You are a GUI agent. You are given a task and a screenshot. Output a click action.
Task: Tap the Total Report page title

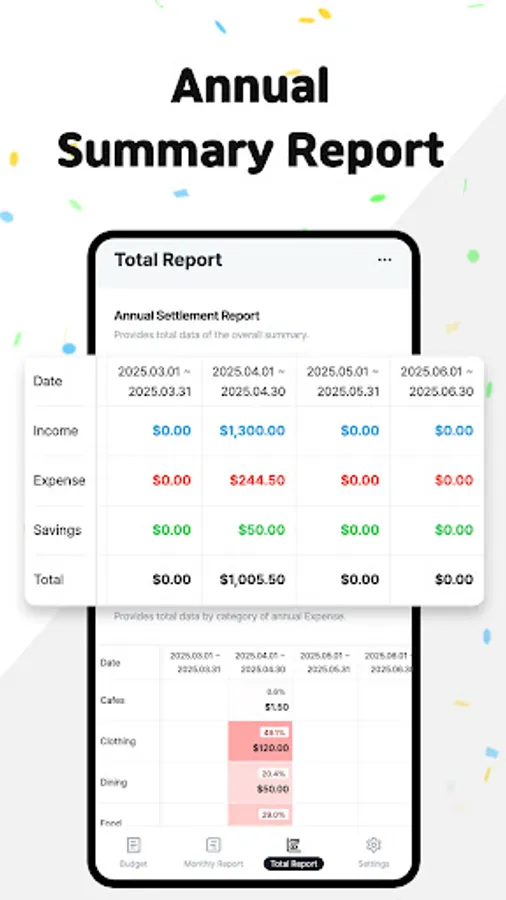coord(168,260)
